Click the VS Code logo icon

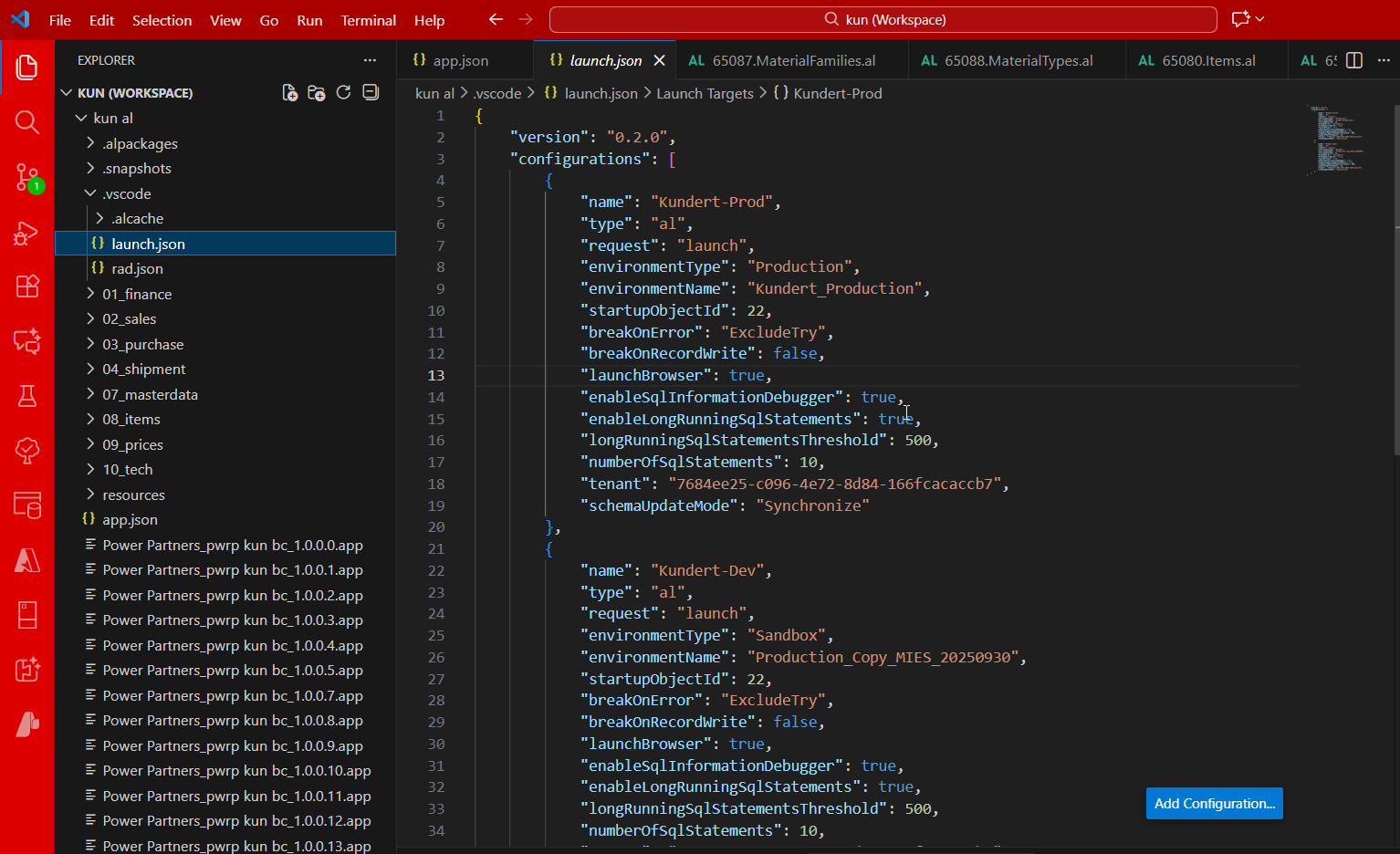[x=20, y=19]
